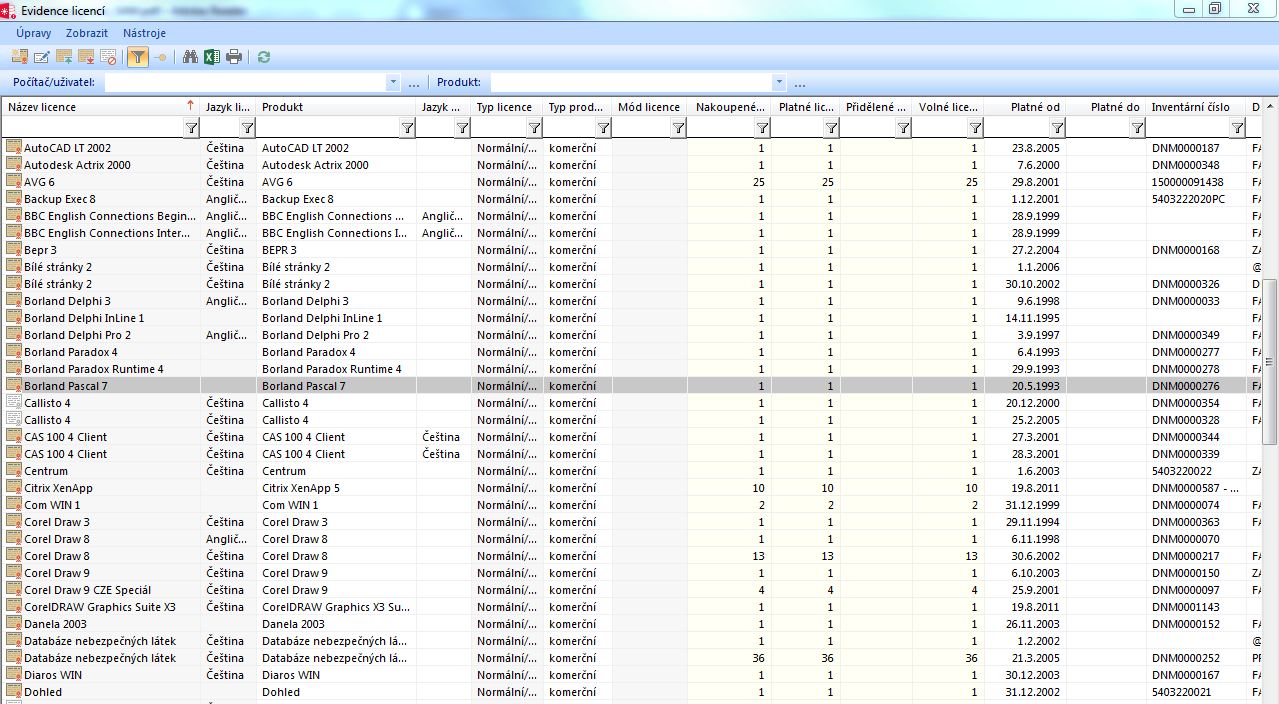This screenshot has height=704, width=1279.
Task: Click the license icon beside Borland Delphi InLine 1
Action: click(x=13, y=318)
